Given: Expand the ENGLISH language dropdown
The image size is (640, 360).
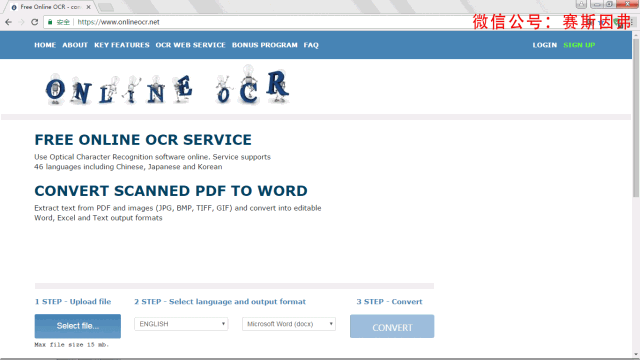Looking at the screenshot, I should point(181,324).
